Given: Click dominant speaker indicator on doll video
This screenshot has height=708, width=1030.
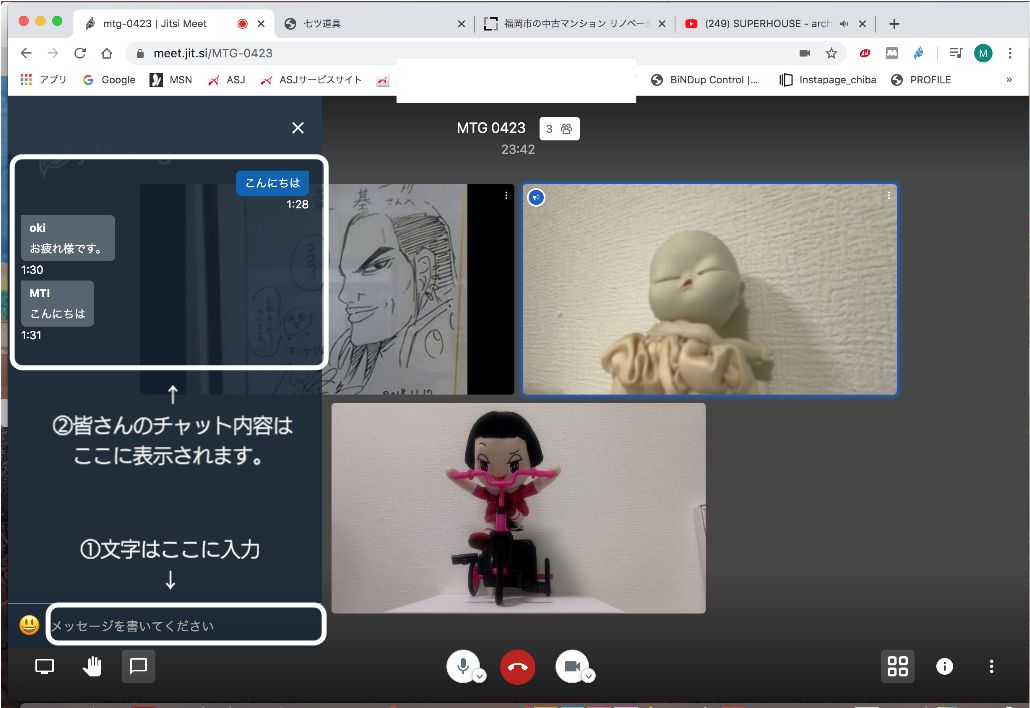Looking at the screenshot, I should pos(537,197).
